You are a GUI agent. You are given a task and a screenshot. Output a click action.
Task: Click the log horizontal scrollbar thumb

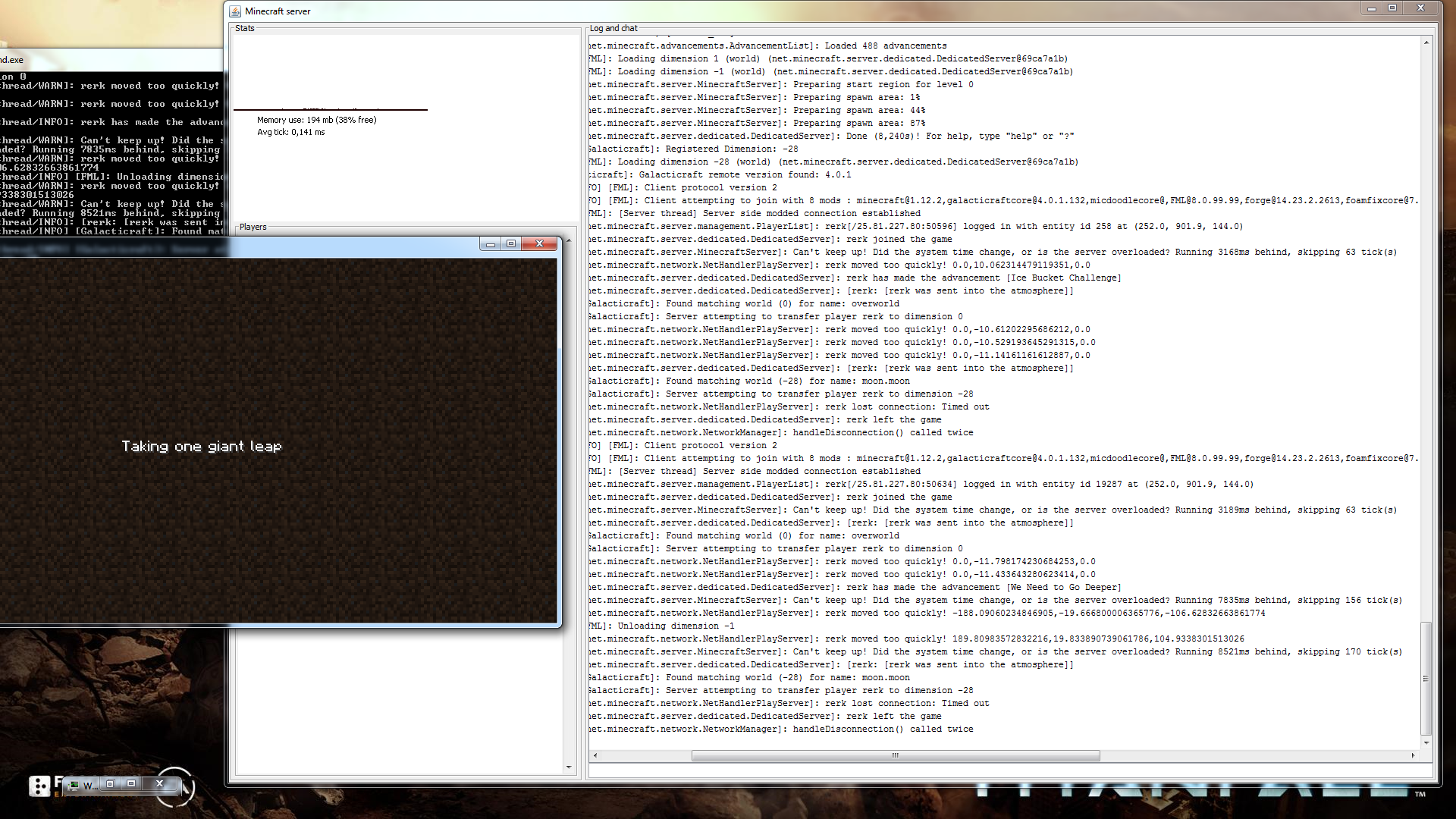pos(896,755)
